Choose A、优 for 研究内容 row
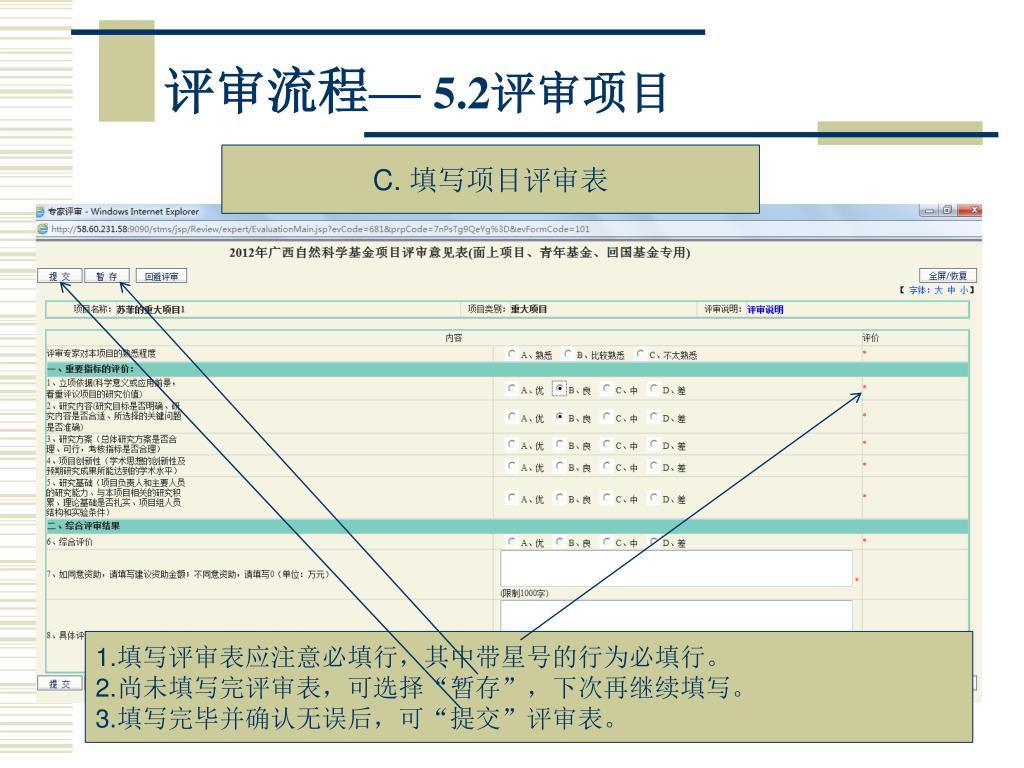Image resolution: width=1024 pixels, height=768 pixels. pos(512,417)
